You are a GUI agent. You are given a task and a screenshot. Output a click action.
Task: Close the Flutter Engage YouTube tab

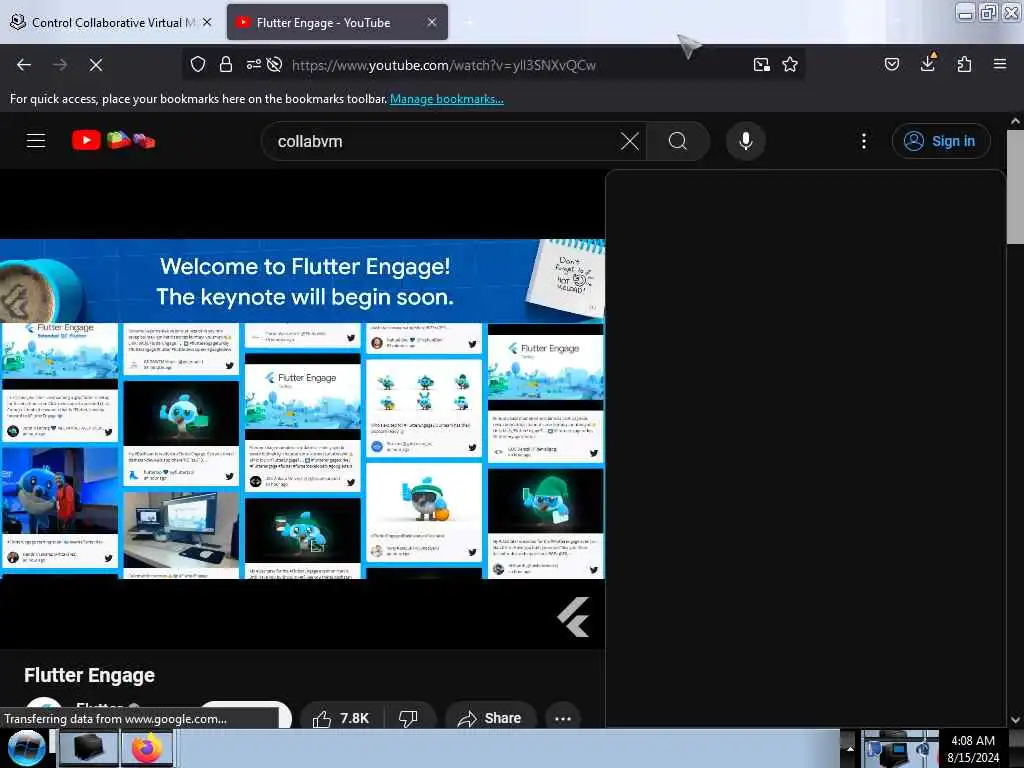click(432, 22)
